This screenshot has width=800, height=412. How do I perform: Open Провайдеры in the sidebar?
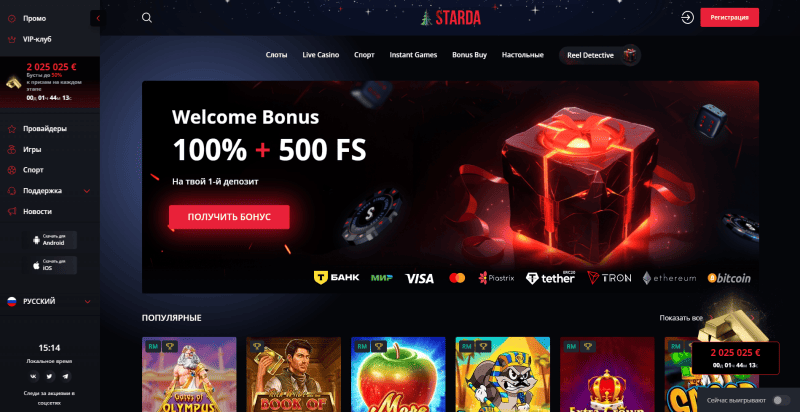pyautogui.click(x=45, y=129)
